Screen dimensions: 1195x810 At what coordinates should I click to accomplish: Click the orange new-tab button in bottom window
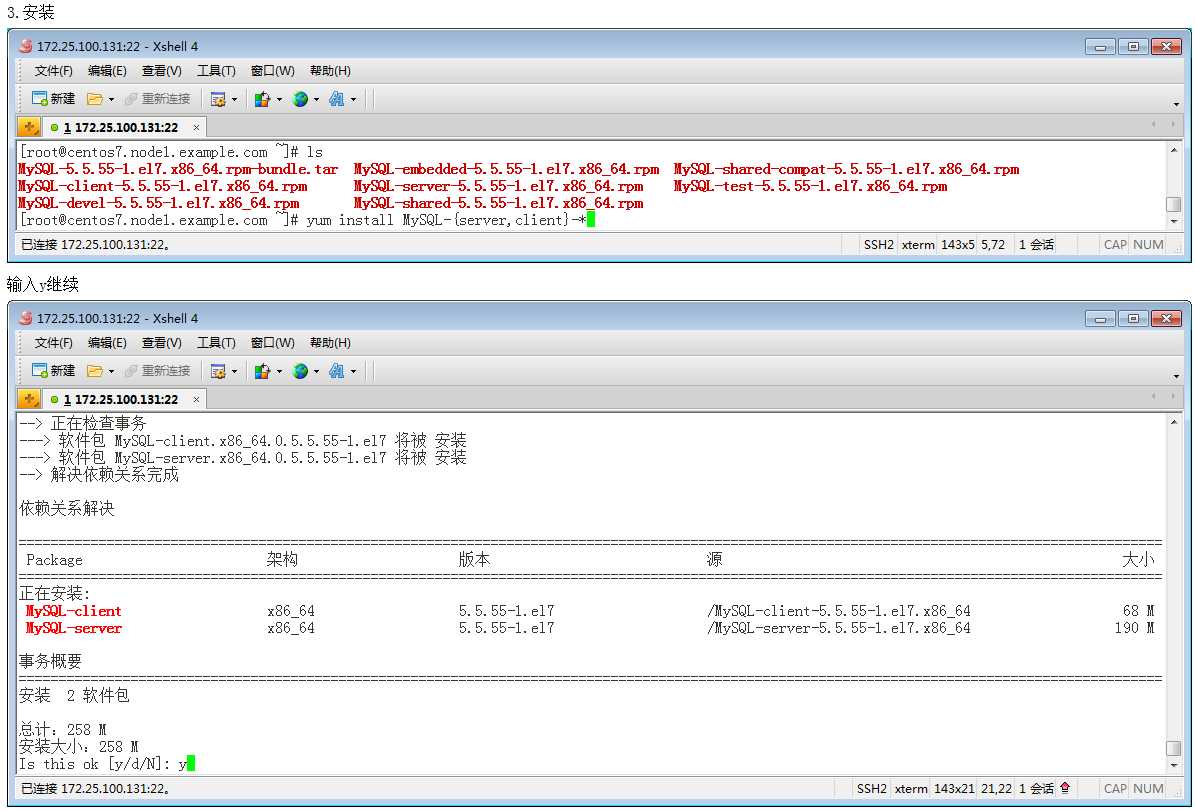pyautogui.click(x=29, y=399)
